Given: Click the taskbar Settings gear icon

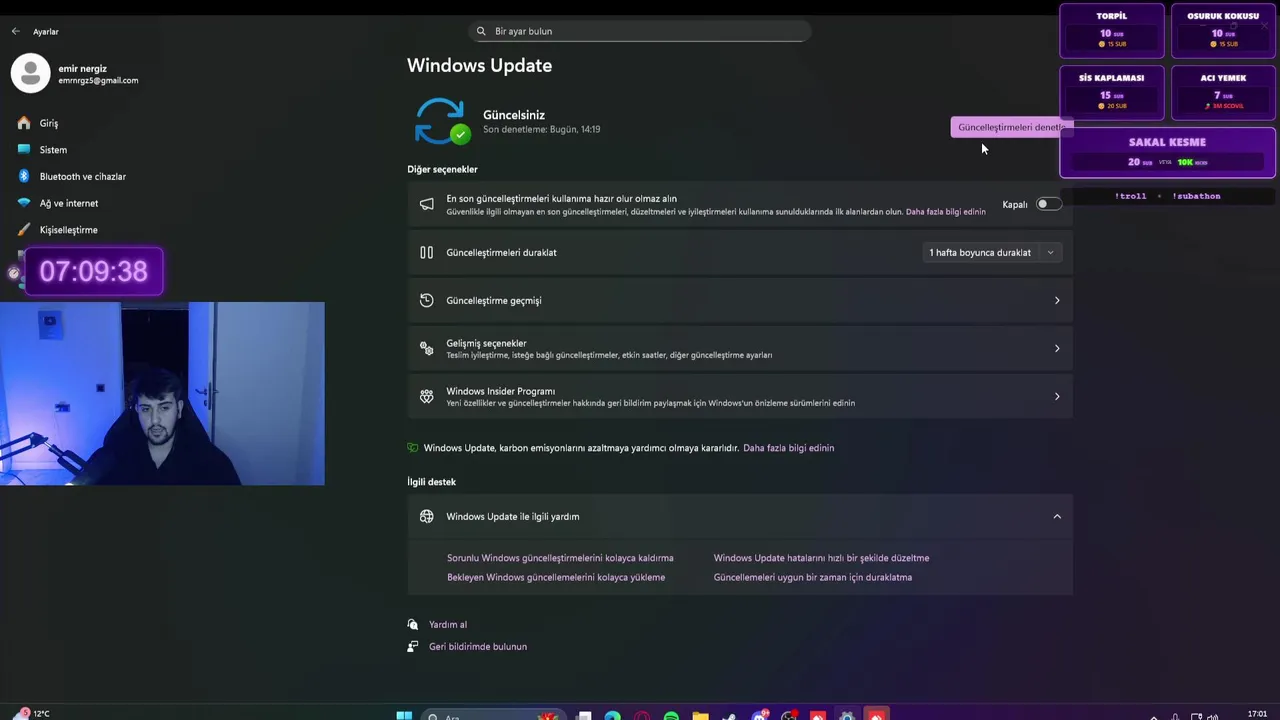Looking at the screenshot, I should 847,715.
